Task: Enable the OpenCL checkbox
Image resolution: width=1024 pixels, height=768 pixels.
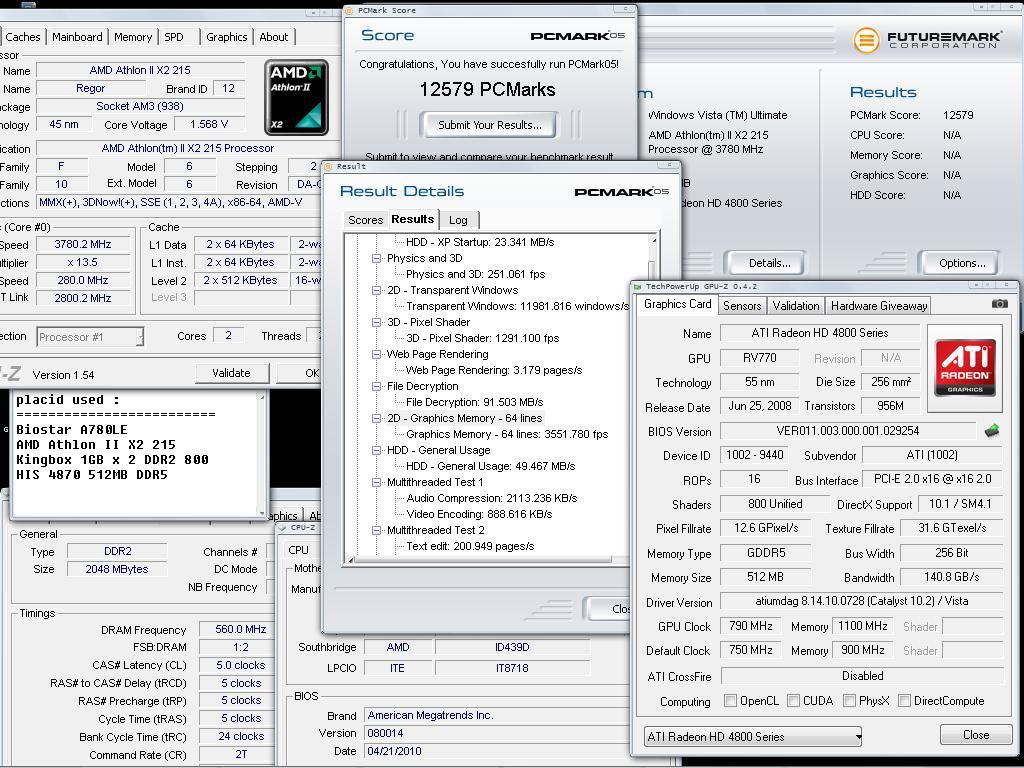Action: click(x=730, y=701)
